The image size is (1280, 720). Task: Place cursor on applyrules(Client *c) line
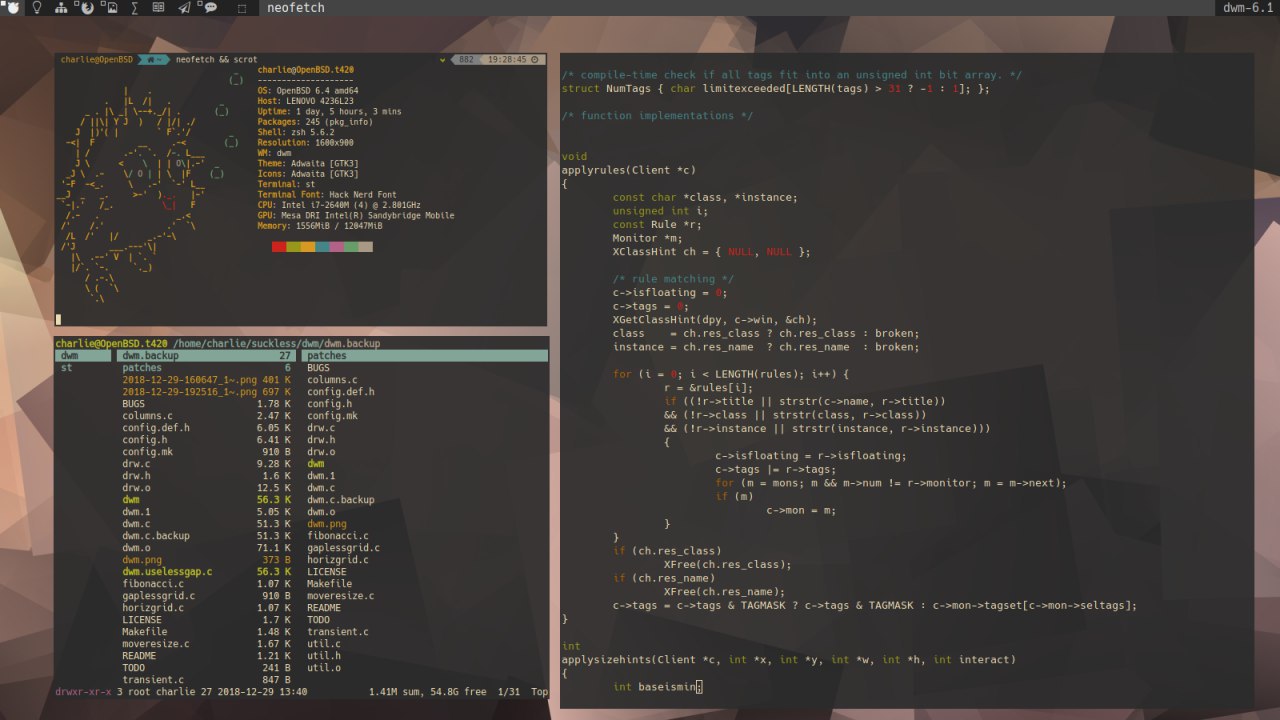tap(628, 170)
